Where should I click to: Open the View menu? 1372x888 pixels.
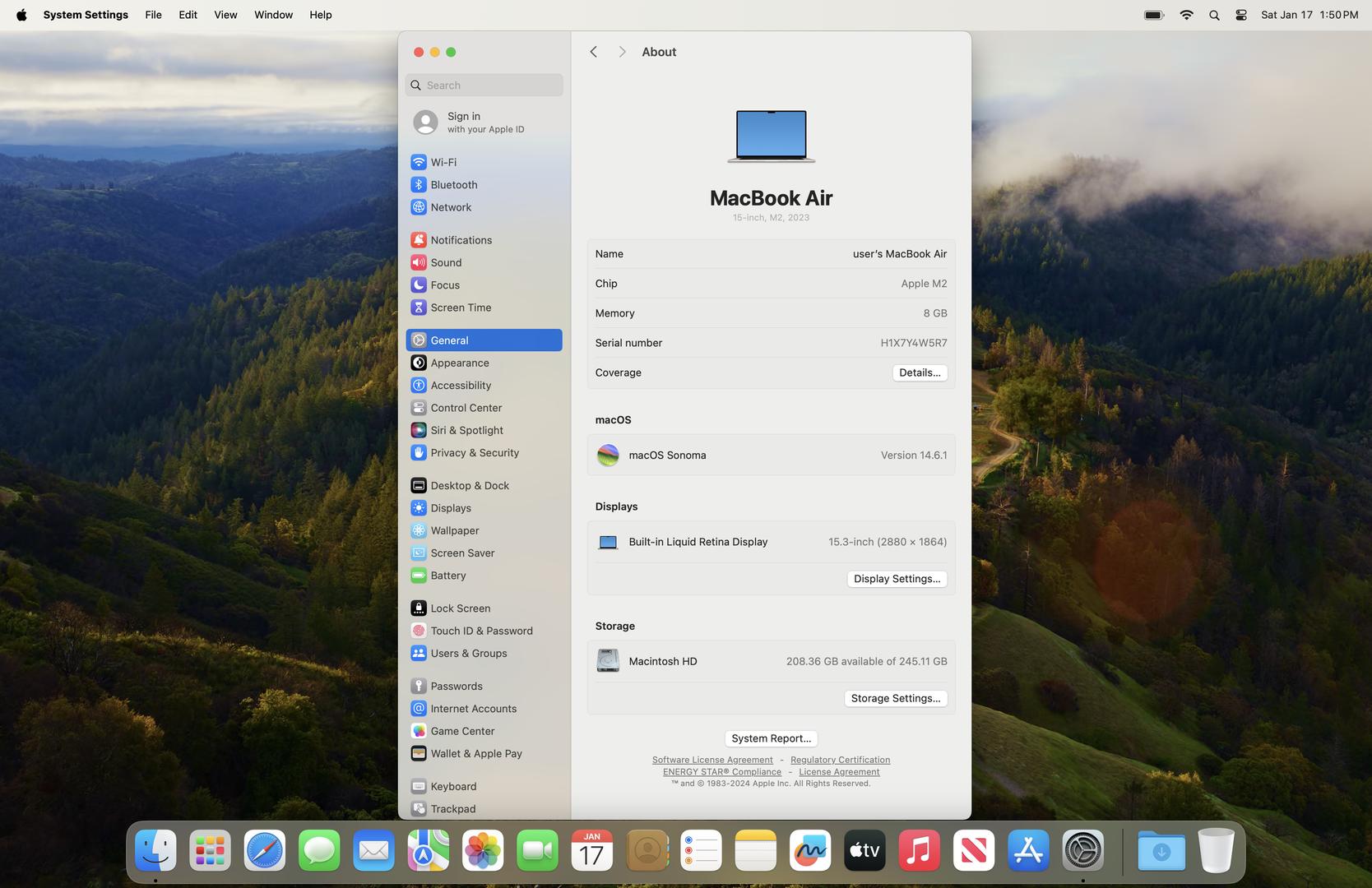click(225, 15)
